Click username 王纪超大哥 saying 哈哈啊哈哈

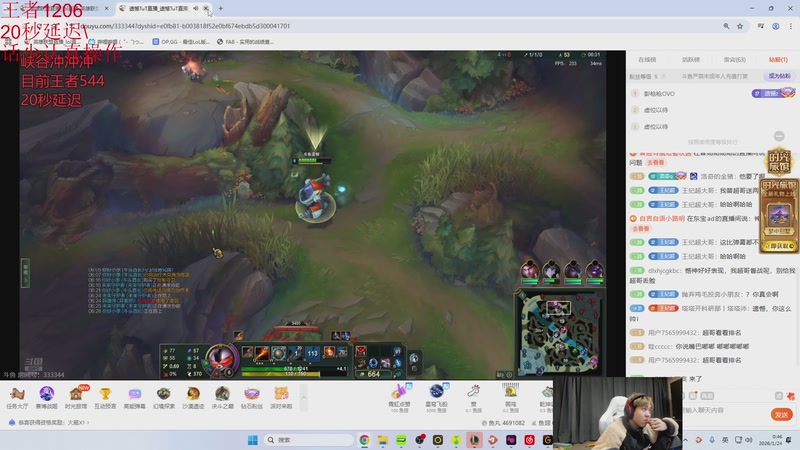700,205
